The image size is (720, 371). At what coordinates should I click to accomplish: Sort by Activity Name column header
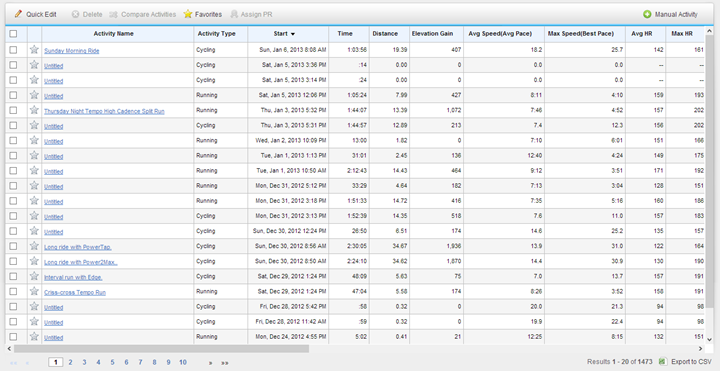point(113,34)
